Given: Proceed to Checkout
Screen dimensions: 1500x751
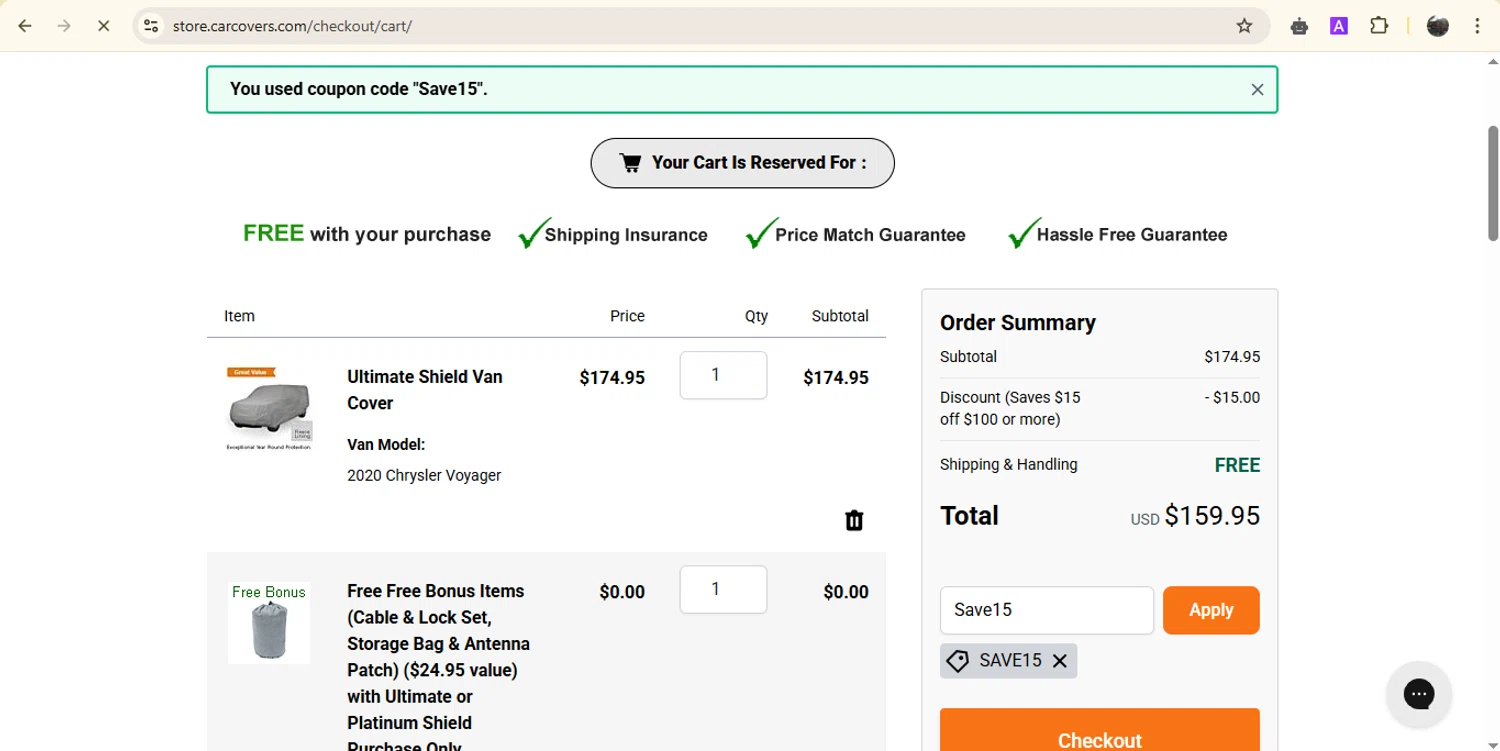Looking at the screenshot, I should click(x=1099, y=730).
